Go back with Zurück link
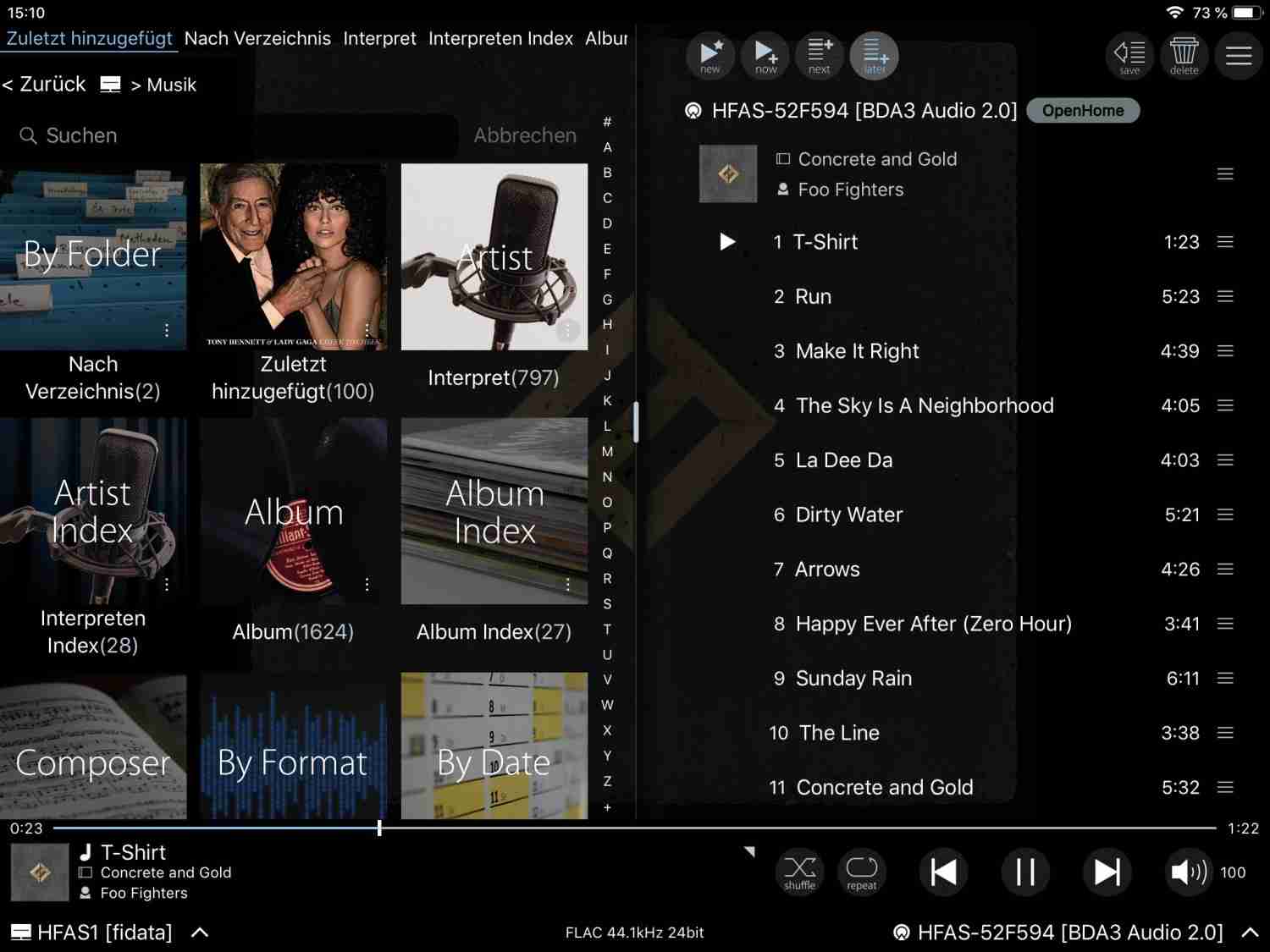 click(44, 85)
